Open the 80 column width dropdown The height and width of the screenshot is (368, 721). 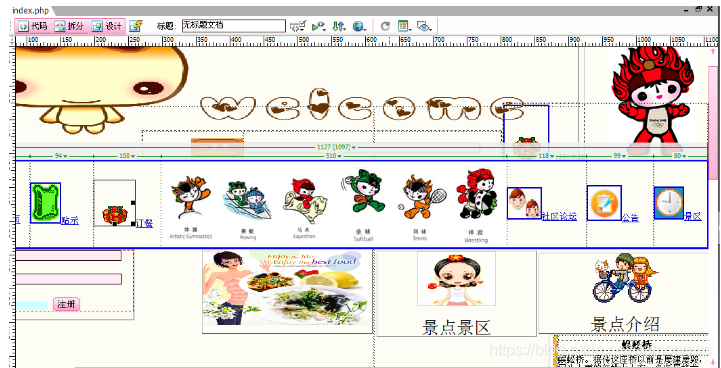[x=680, y=156]
